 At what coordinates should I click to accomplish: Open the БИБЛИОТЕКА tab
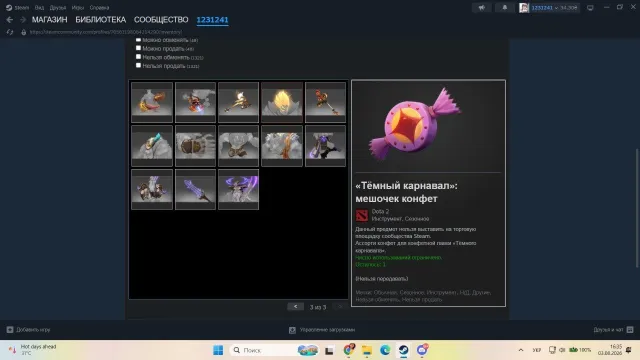(100, 20)
